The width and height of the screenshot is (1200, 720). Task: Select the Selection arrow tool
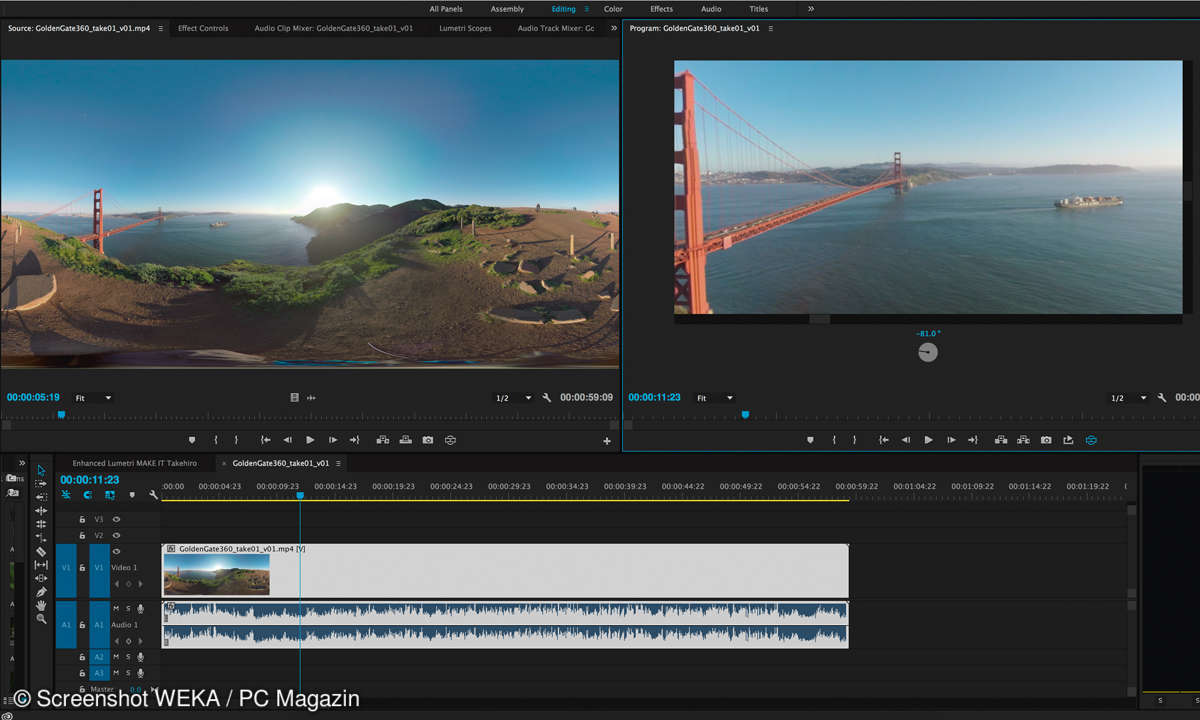(x=41, y=470)
